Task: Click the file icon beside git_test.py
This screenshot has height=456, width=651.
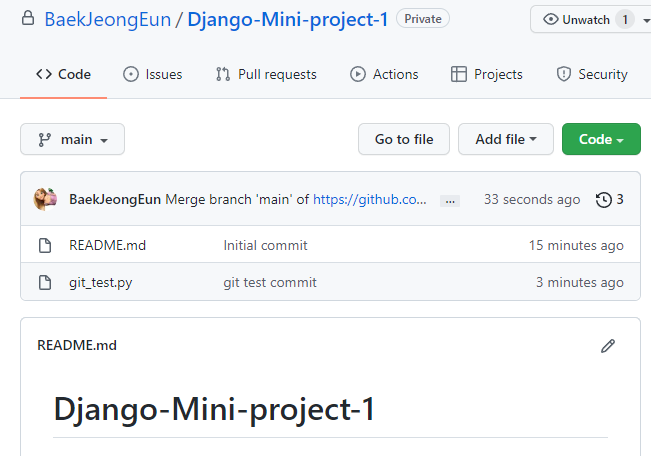Action: (x=45, y=282)
